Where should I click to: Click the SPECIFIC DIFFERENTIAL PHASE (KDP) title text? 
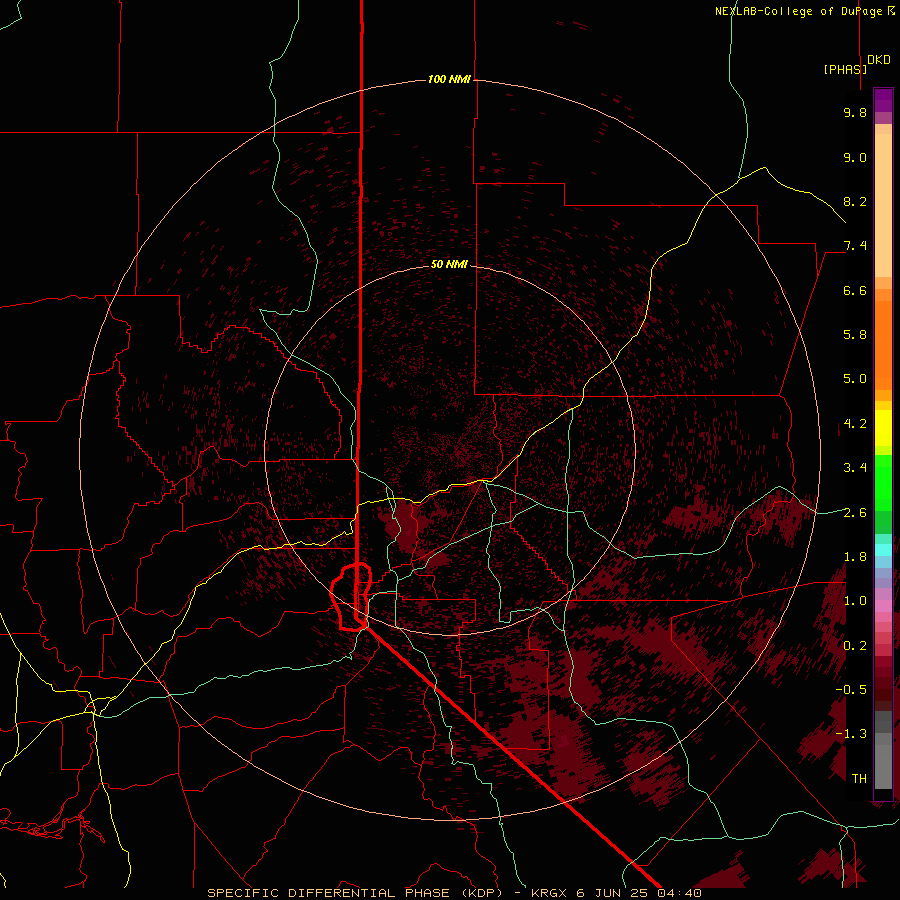pos(355,893)
